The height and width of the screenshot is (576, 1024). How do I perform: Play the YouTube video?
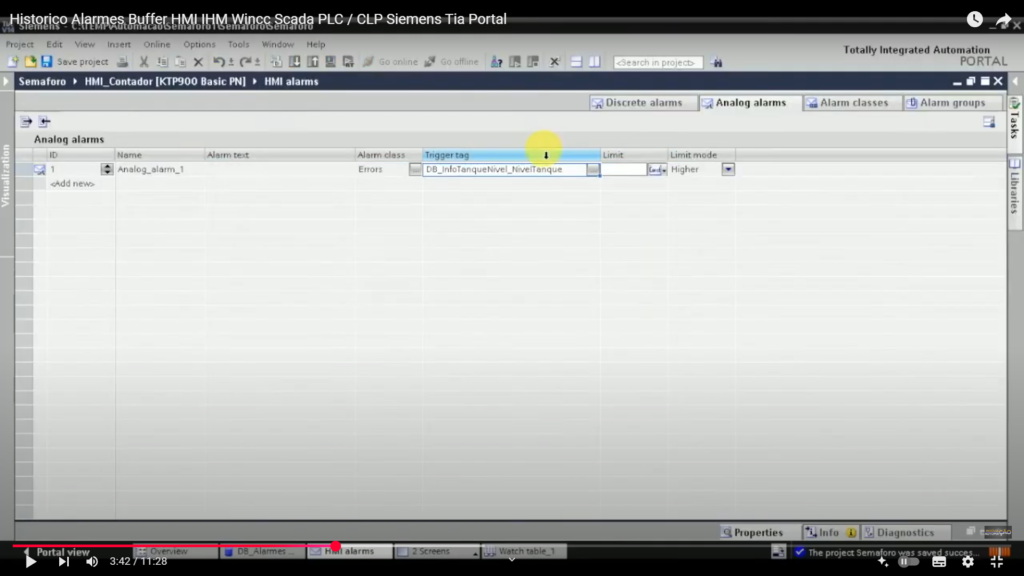[30, 561]
